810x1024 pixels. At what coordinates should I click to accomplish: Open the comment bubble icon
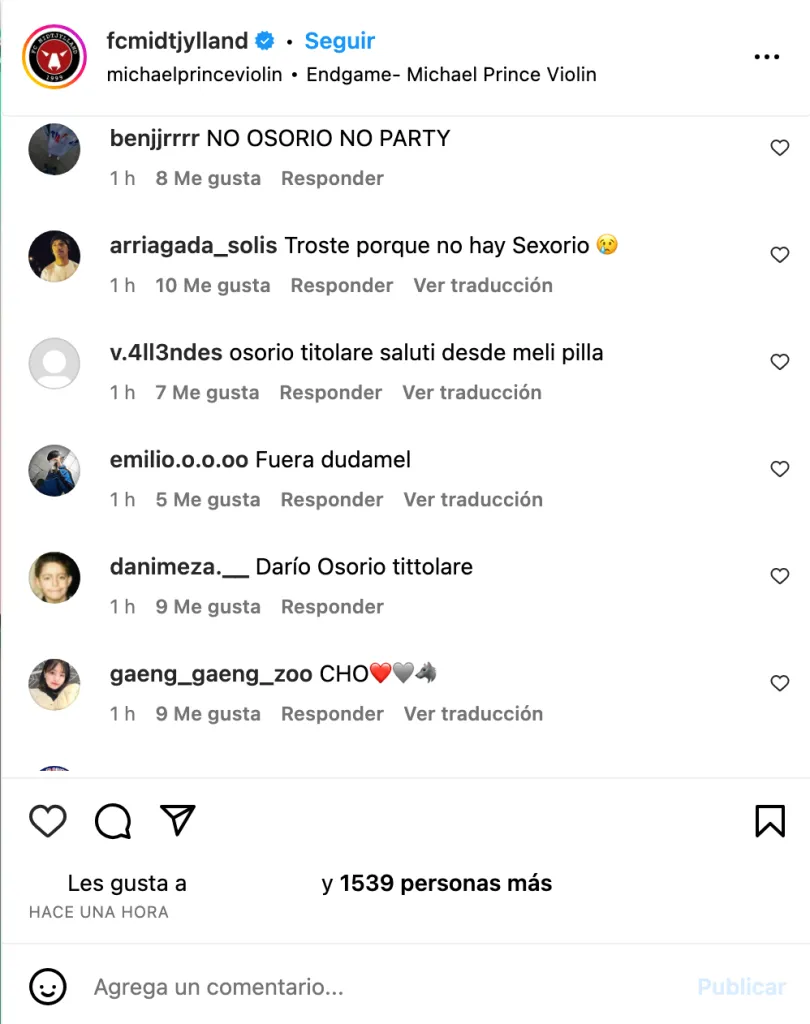point(113,821)
